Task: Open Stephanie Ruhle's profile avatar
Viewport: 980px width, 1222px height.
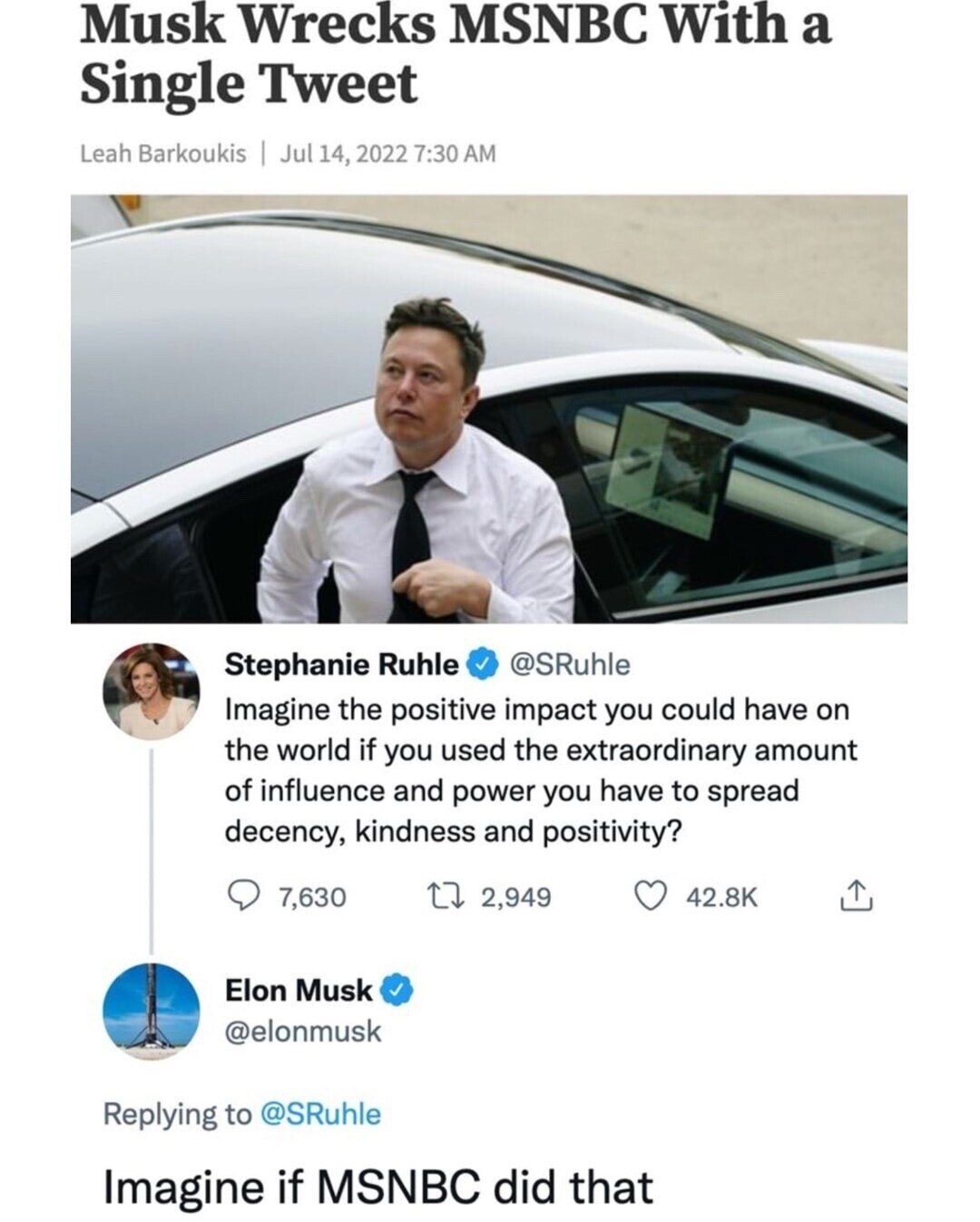Action: coord(151,690)
